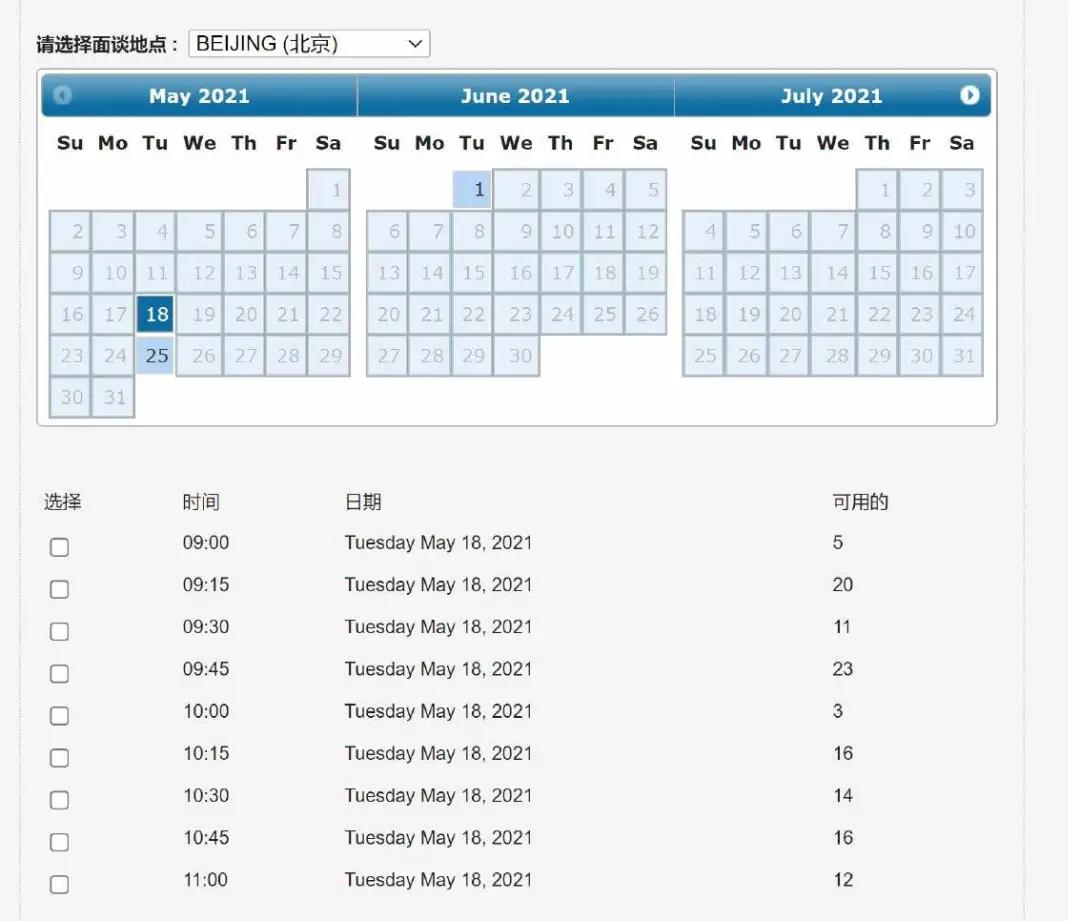Image resolution: width=1080 pixels, height=921 pixels.
Task: Select May 25 in the calendar
Action: coord(156,356)
